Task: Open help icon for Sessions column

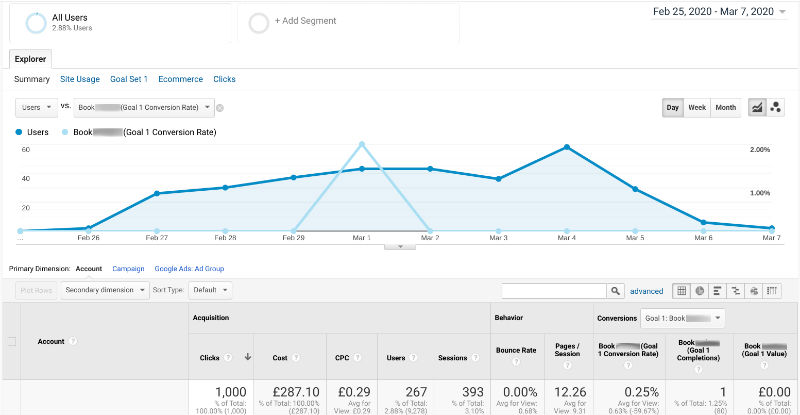Action: [475, 357]
